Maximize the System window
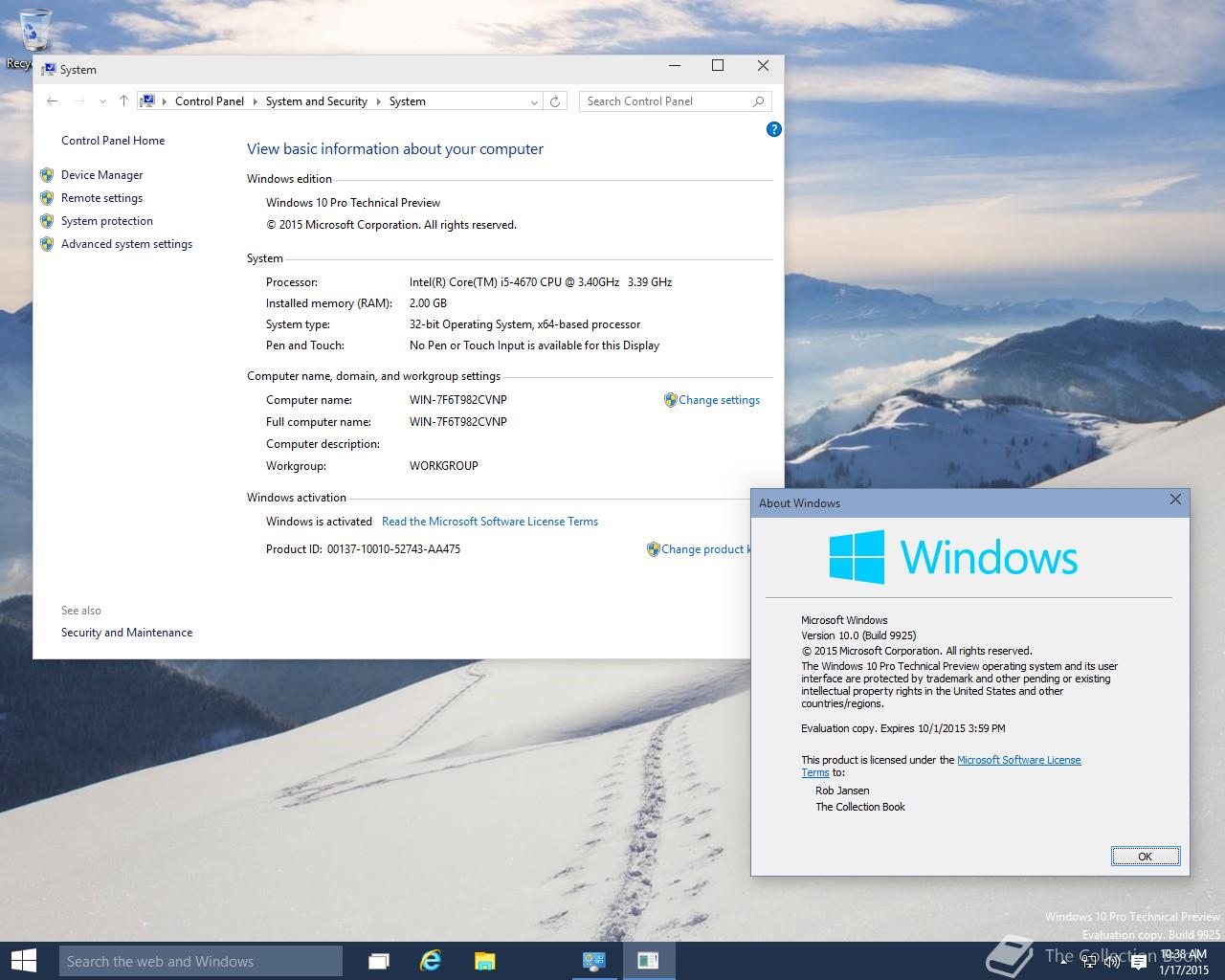The height and width of the screenshot is (980, 1225). point(718,65)
